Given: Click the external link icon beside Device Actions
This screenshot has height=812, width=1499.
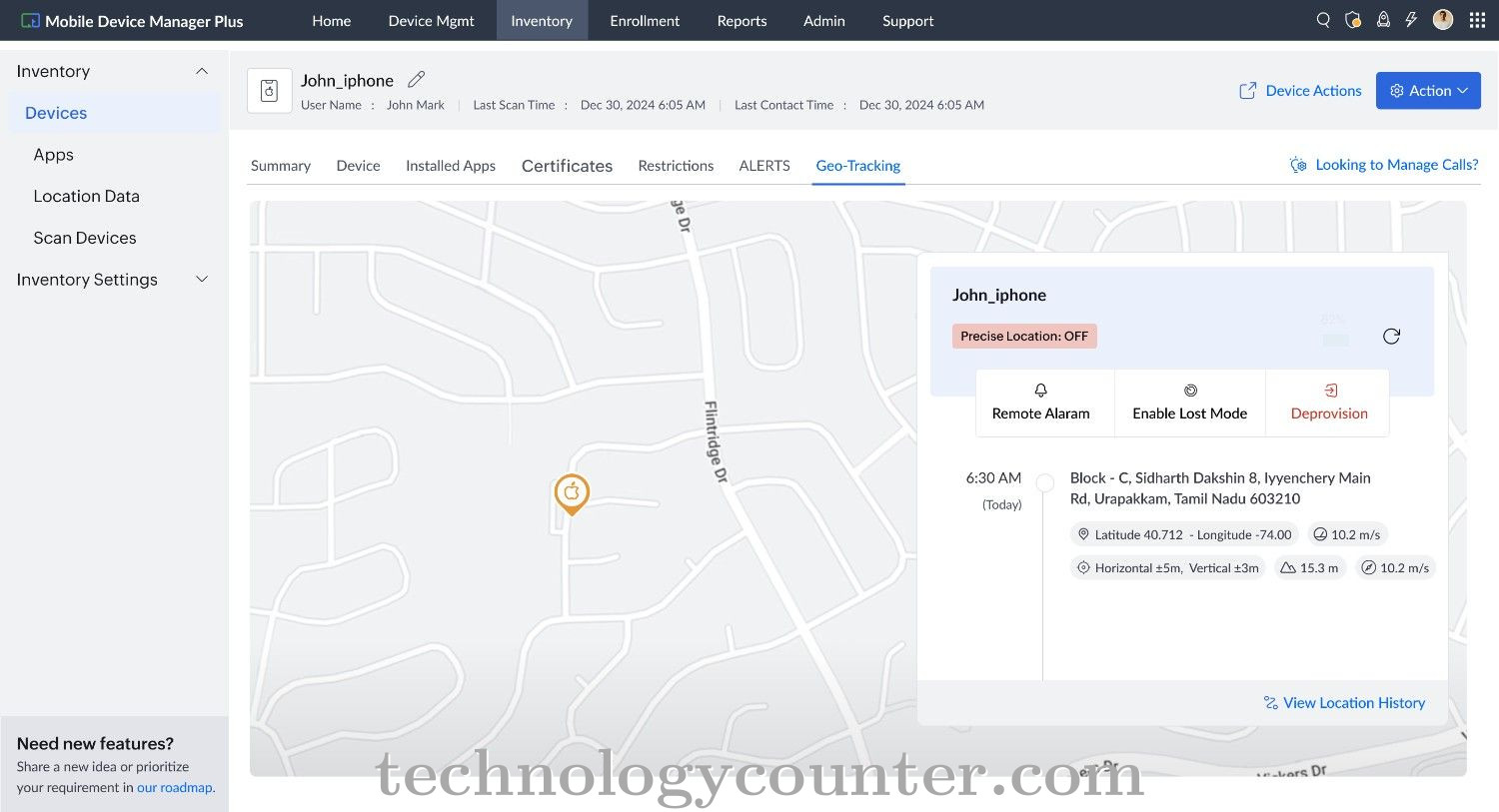Looking at the screenshot, I should tap(1248, 91).
